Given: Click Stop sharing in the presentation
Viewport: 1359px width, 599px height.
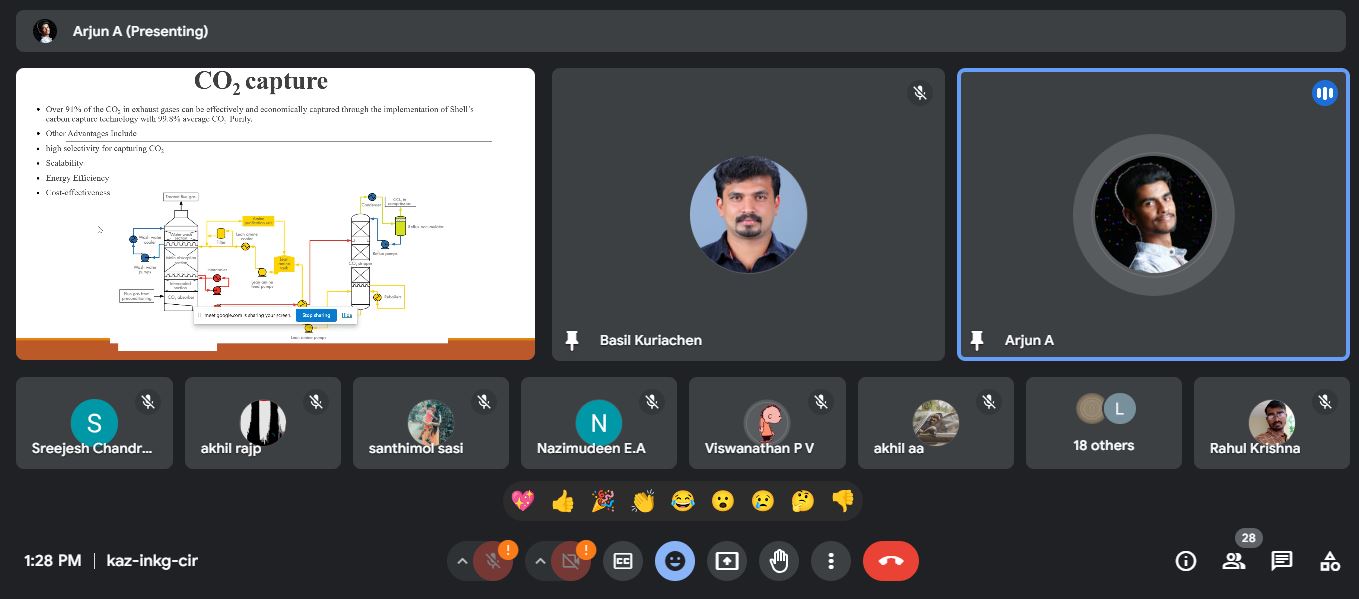Looking at the screenshot, I should pos(314,315).
